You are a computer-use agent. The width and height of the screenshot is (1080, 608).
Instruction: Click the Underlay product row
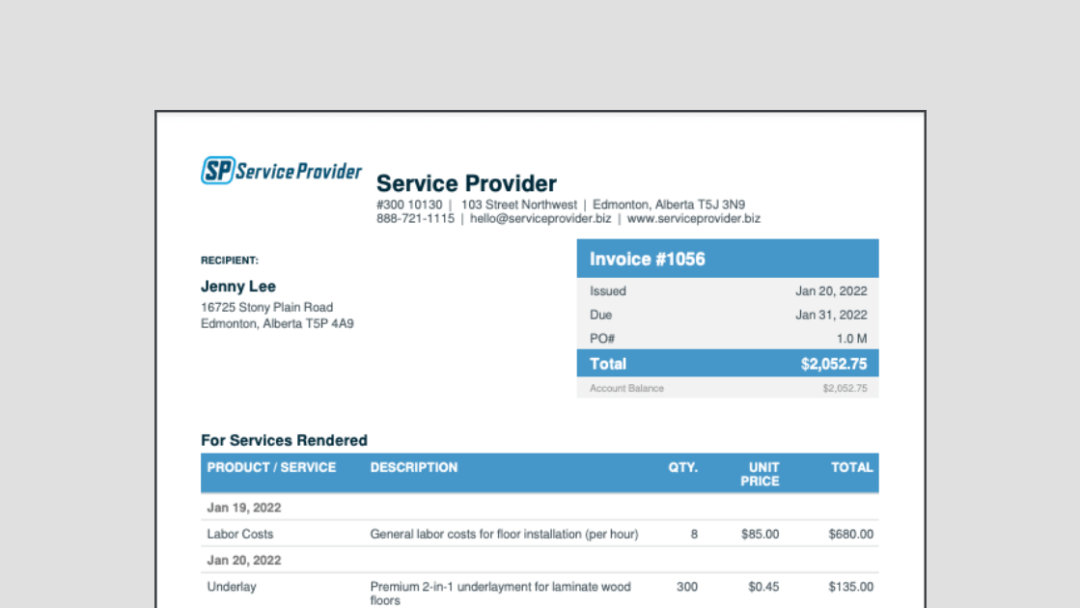click(x=231, y=587)
